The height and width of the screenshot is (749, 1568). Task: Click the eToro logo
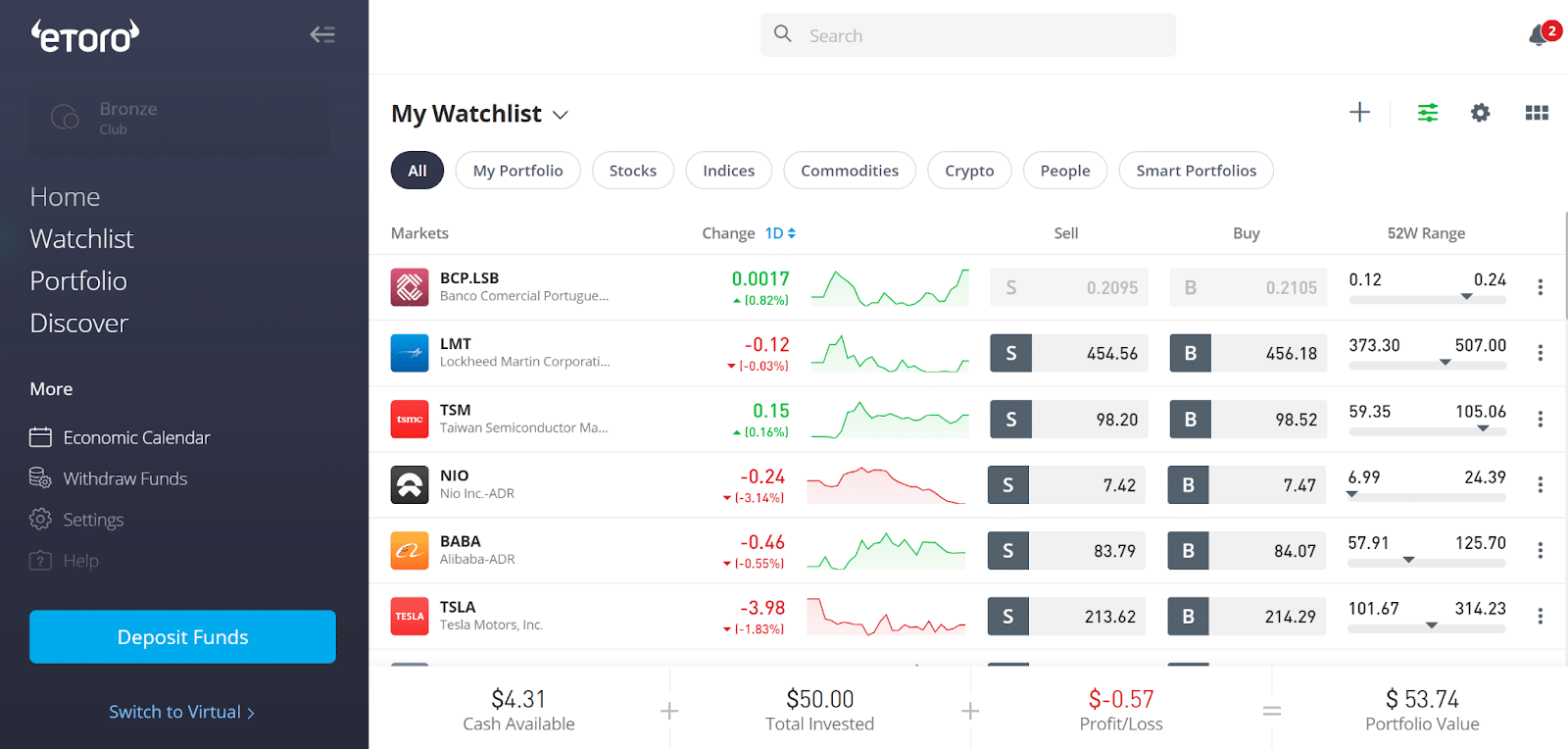coord(85,36)
